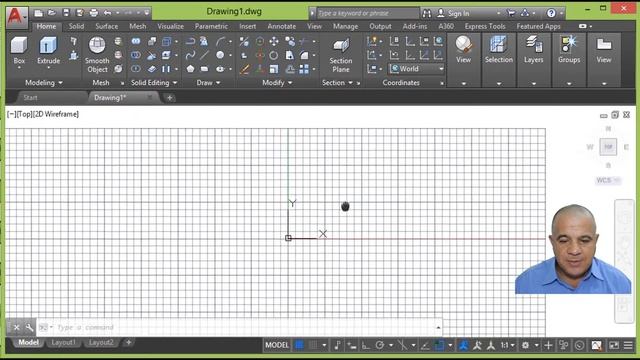Open the status bar Customization menu icon
The height and width of the screenshot is (360, 640).
point(628,345)
